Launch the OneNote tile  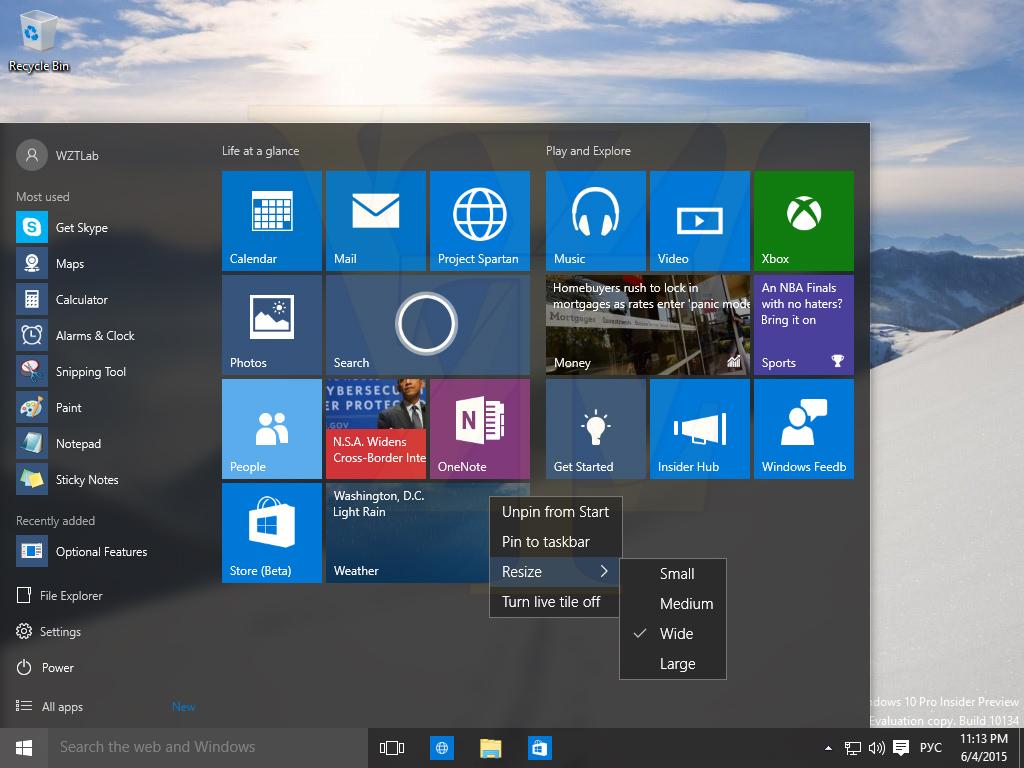(479, 428)
